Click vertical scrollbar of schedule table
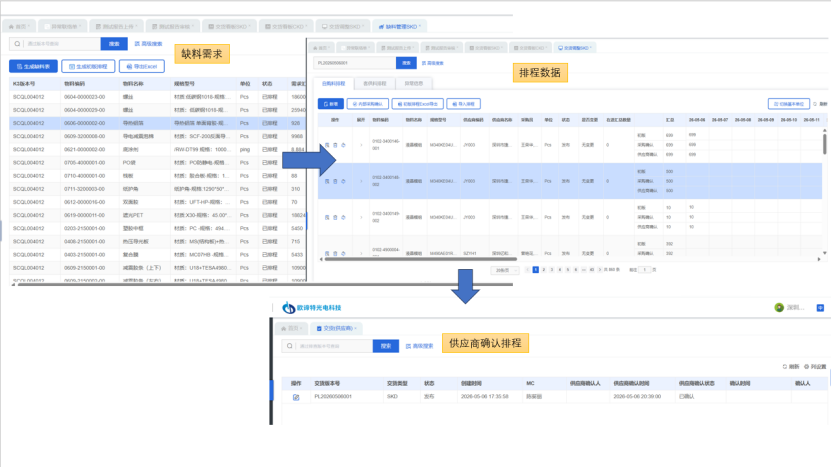 (x=825, y=144)
